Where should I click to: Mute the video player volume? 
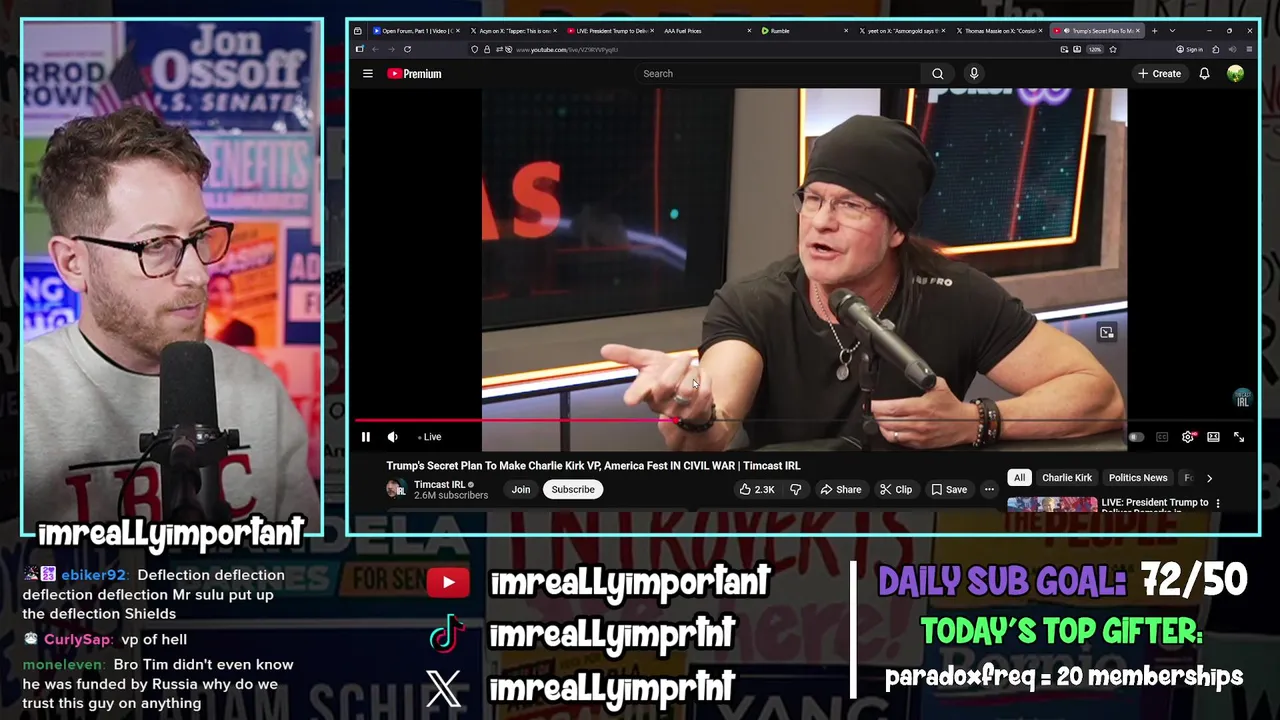pyautogui.click(x=392, y=437)
